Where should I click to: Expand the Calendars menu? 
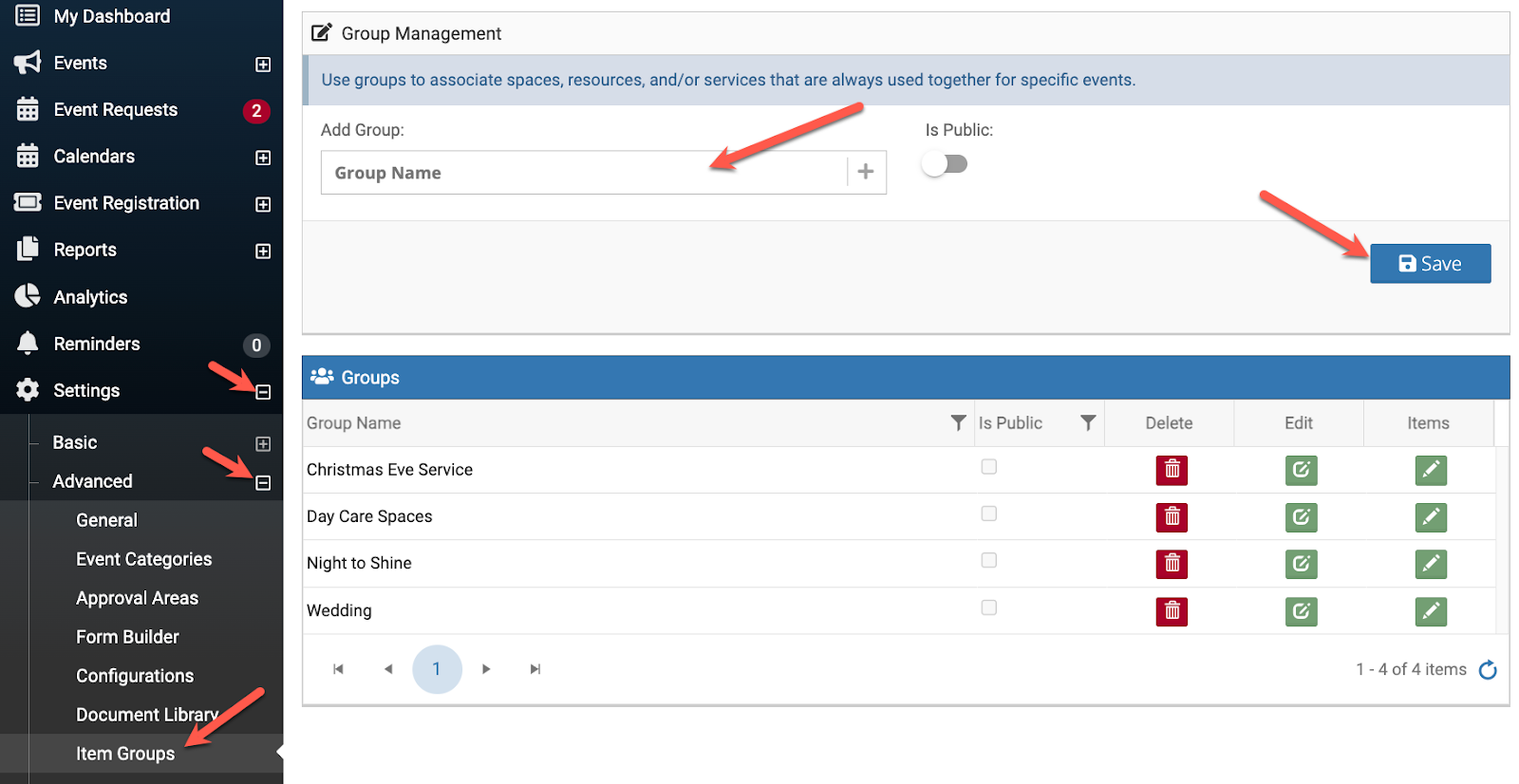[x=263, y=158]
